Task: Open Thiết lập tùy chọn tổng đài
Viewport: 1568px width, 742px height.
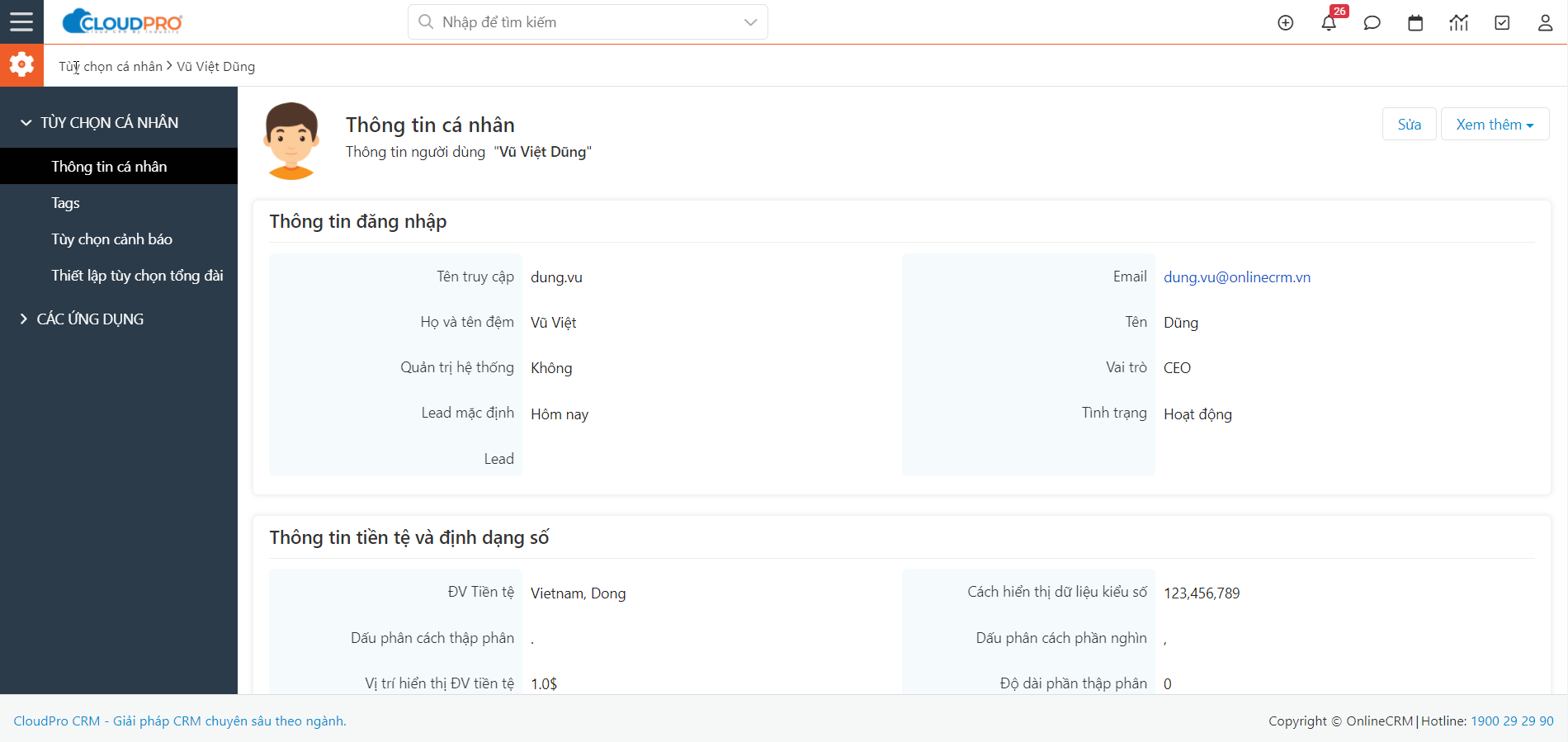Action: (119, 276)
